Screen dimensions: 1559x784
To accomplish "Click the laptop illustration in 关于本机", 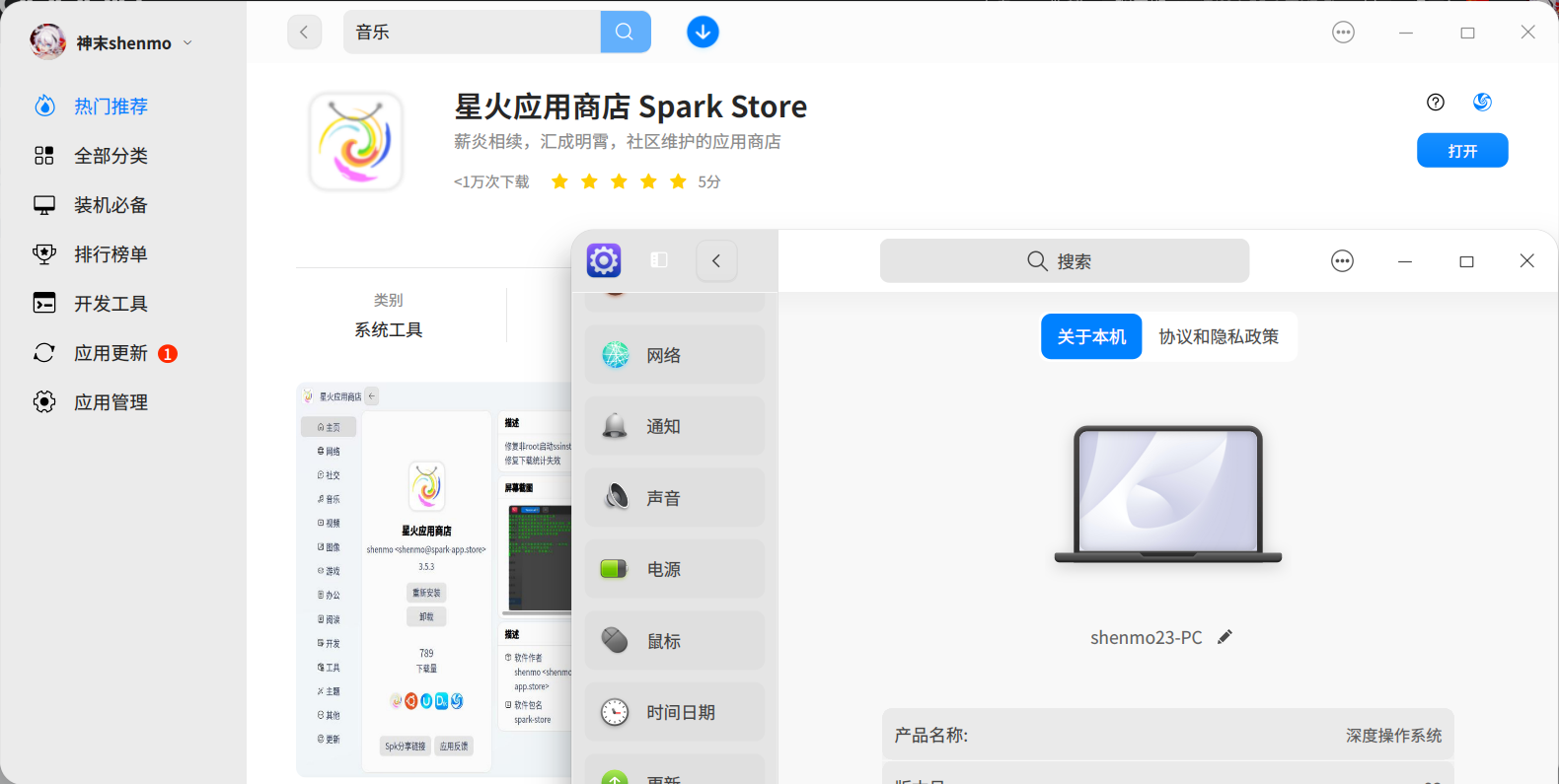I will [1168, 495].
